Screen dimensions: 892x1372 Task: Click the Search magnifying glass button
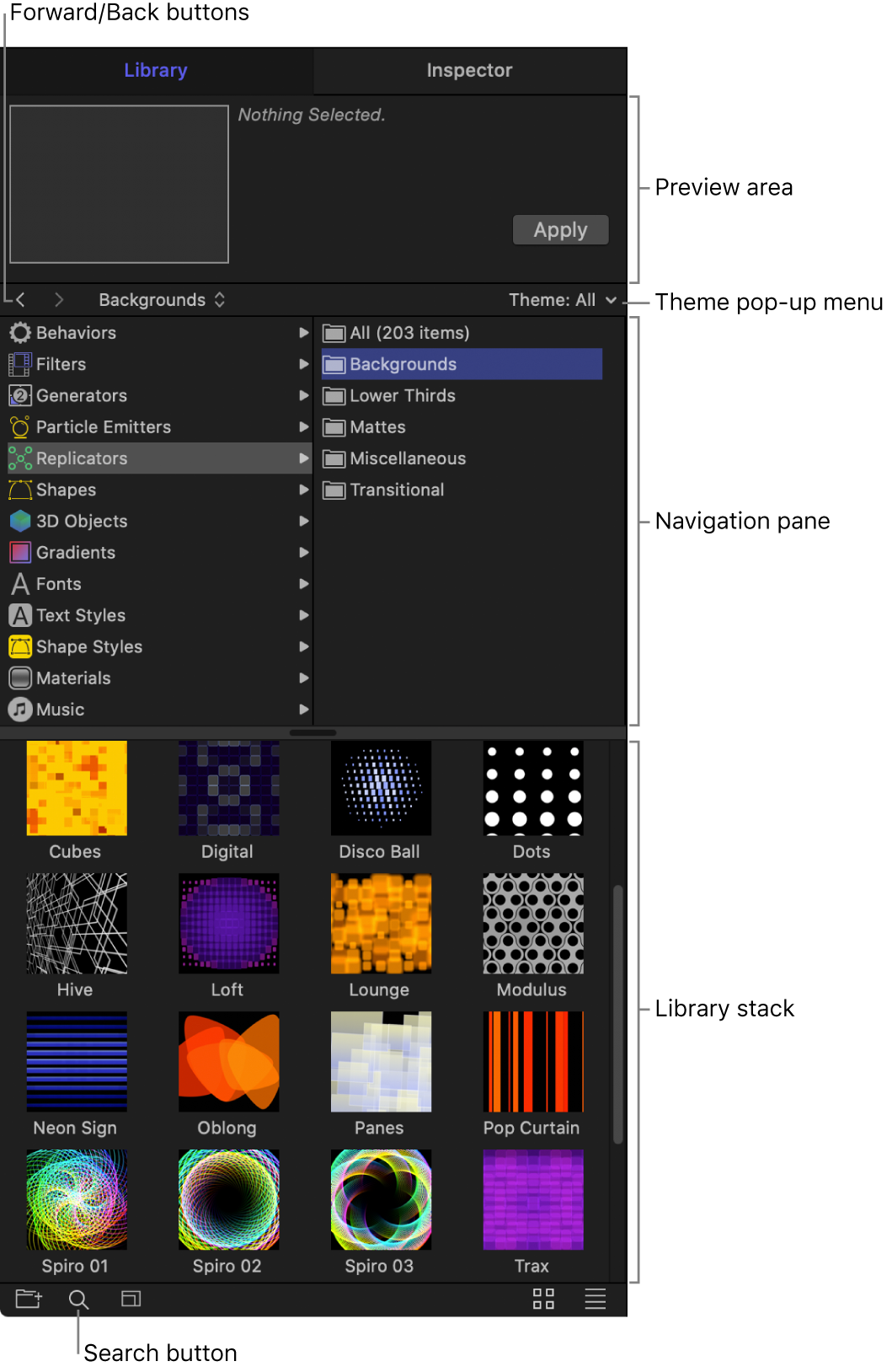(78, 1300)
